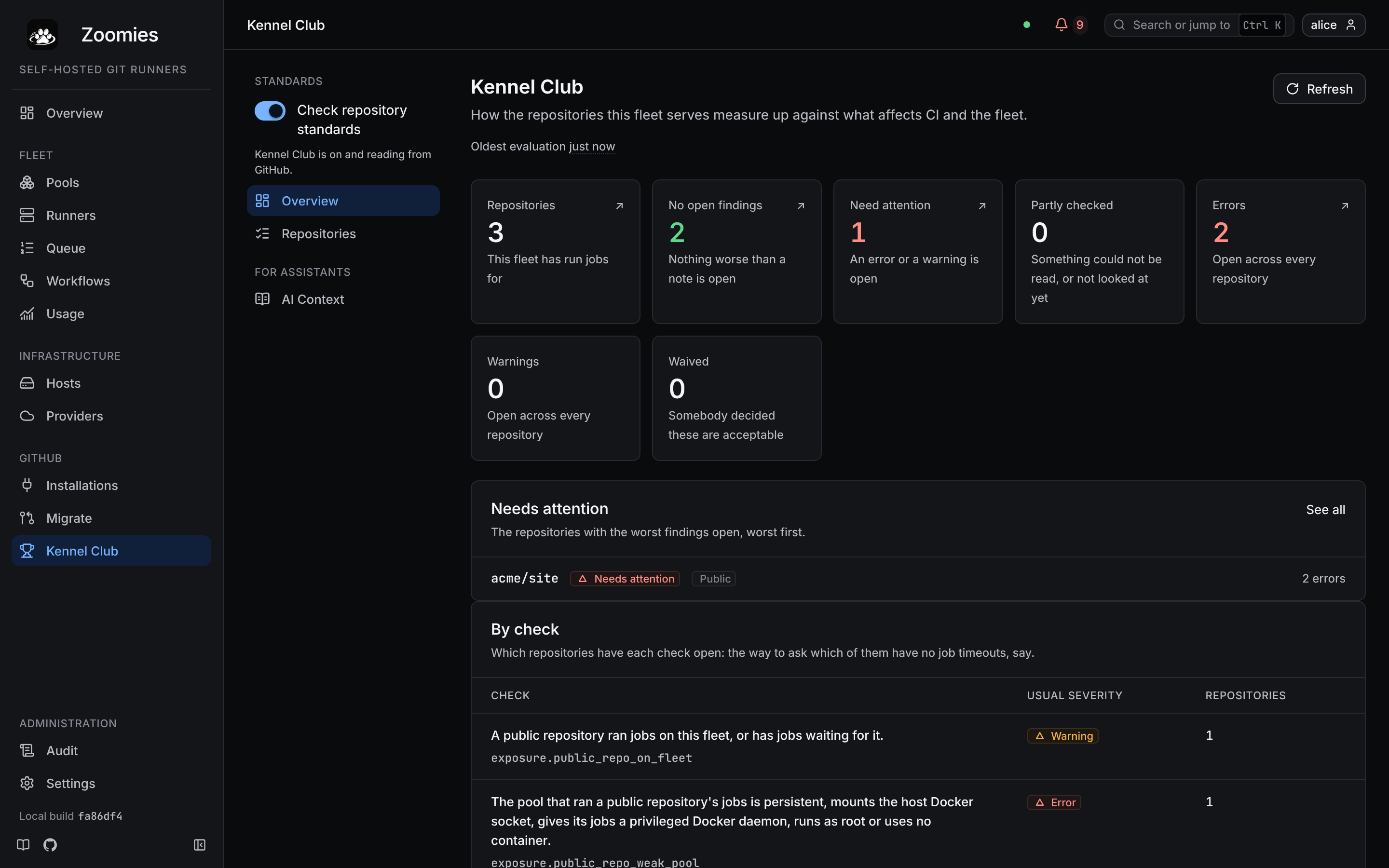Viewport: 1389px width, 868px height.
Task: Click the Partly checked summary card
Action: tap(1099, 251)
